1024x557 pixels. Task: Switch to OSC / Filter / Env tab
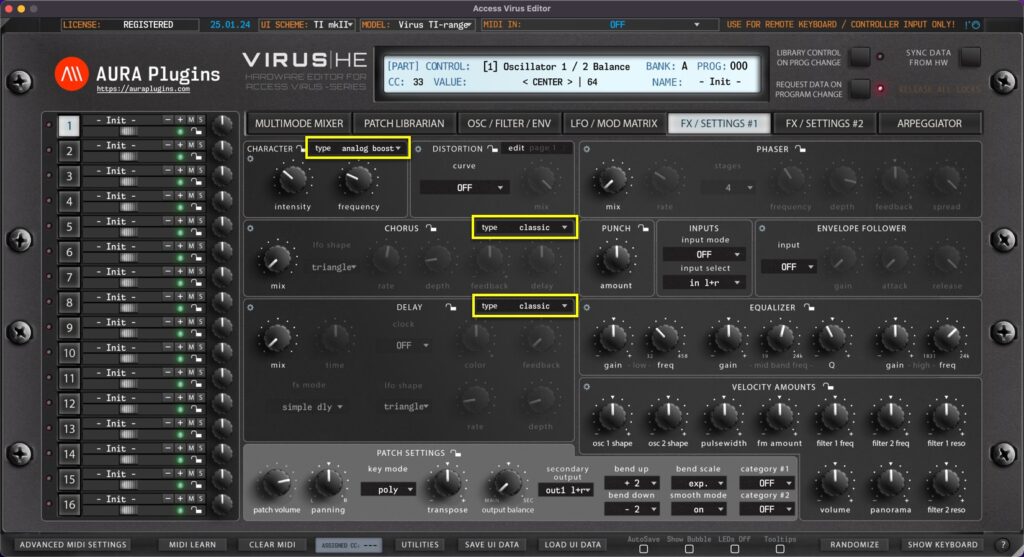click(509, 123)
